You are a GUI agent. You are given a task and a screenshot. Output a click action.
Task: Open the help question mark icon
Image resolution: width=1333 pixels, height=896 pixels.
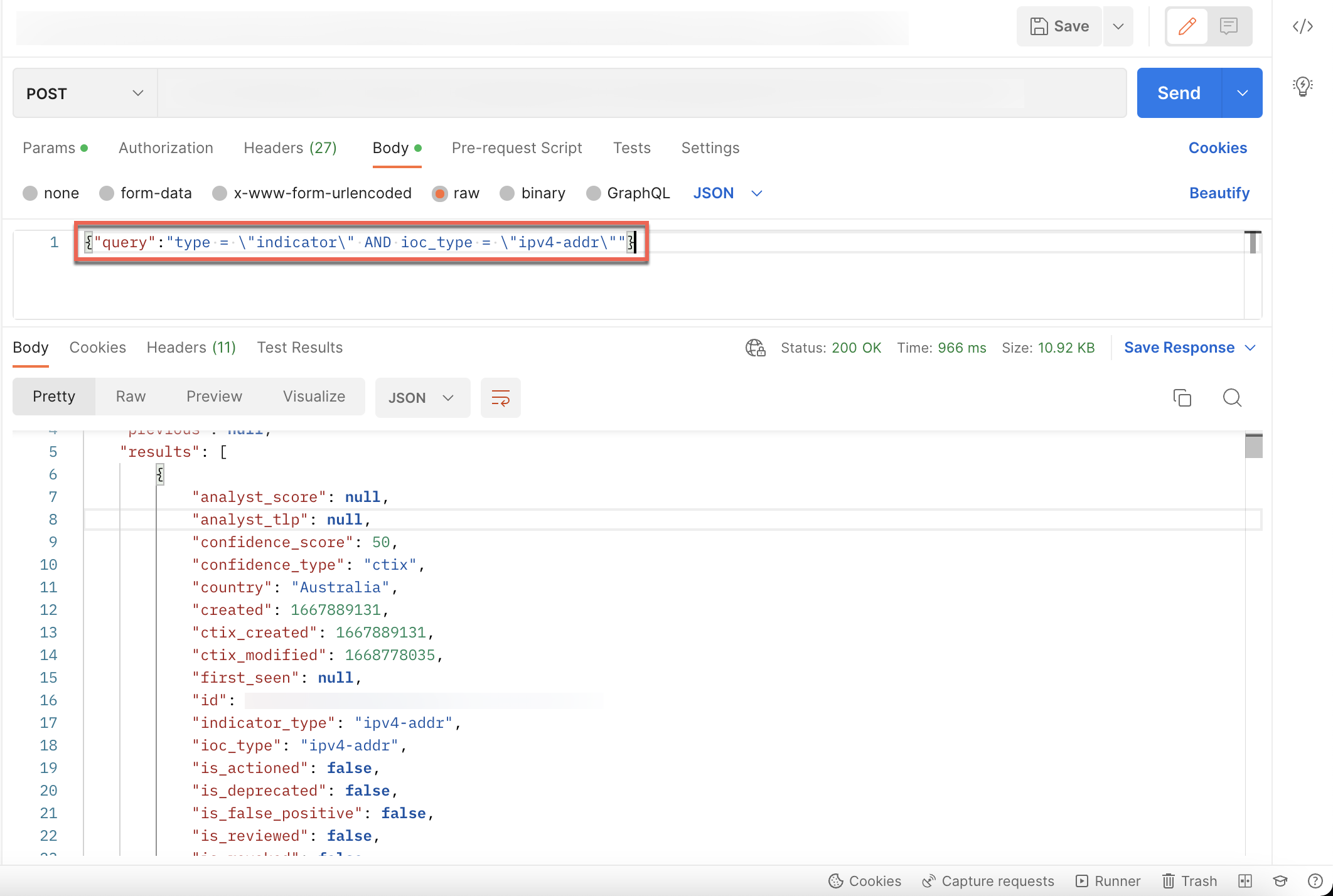pyautogui.click(x=1314, y=881)
